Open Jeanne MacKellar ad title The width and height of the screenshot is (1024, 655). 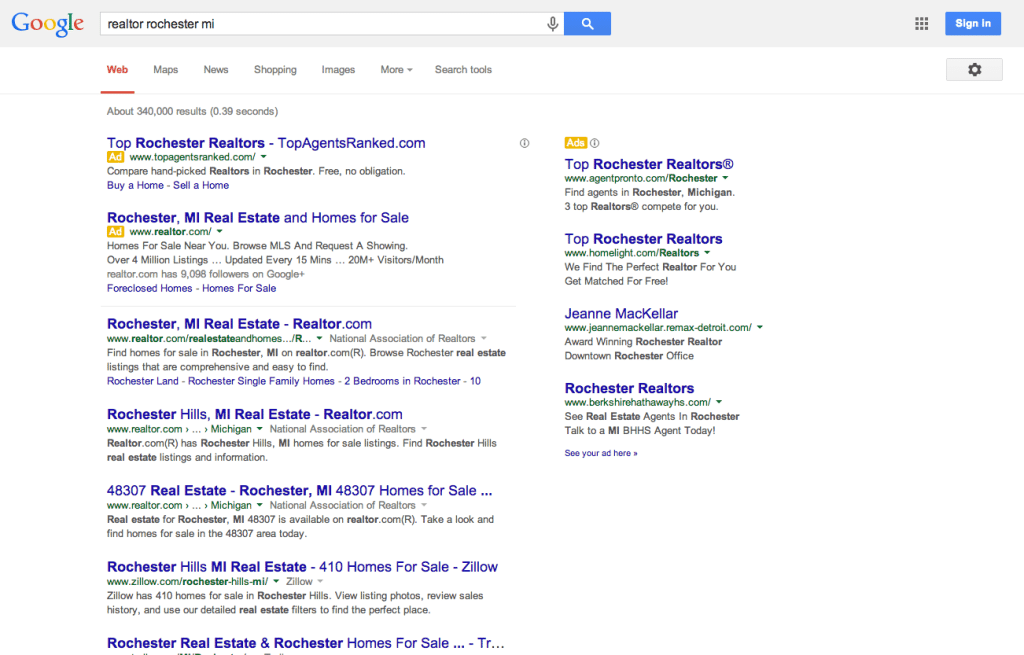tap(621, 314)
